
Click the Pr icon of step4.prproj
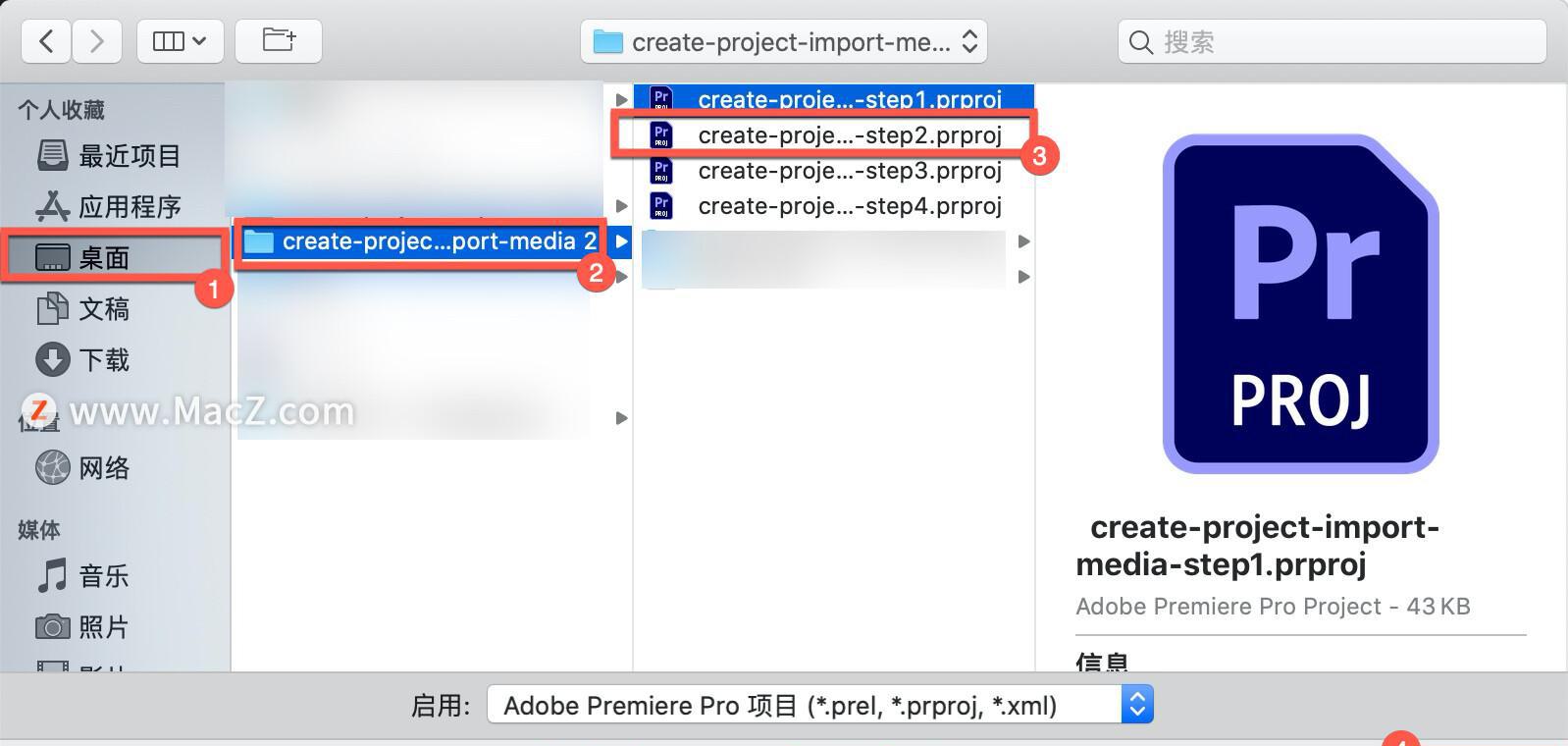661,206
